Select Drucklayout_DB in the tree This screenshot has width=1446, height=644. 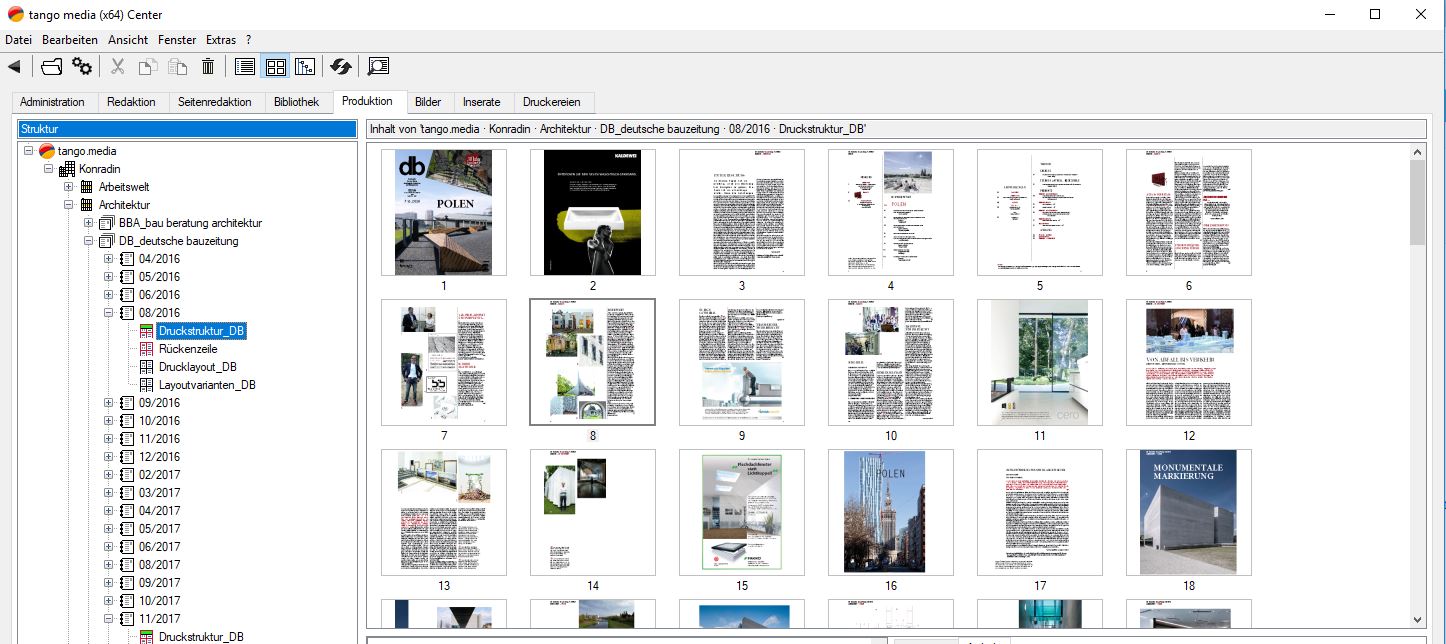click(x=197, y=367)
